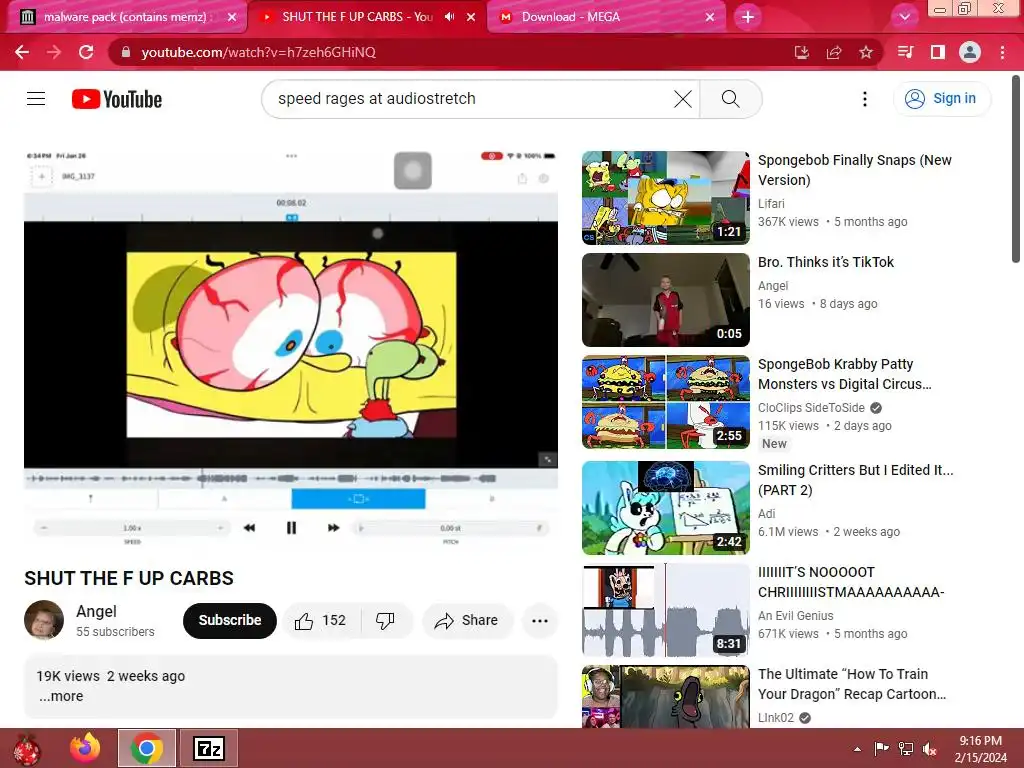This screenshot has width=1024, height=768.
Task: Click the page vertical scrollbar
Action: coord(1016,170)
